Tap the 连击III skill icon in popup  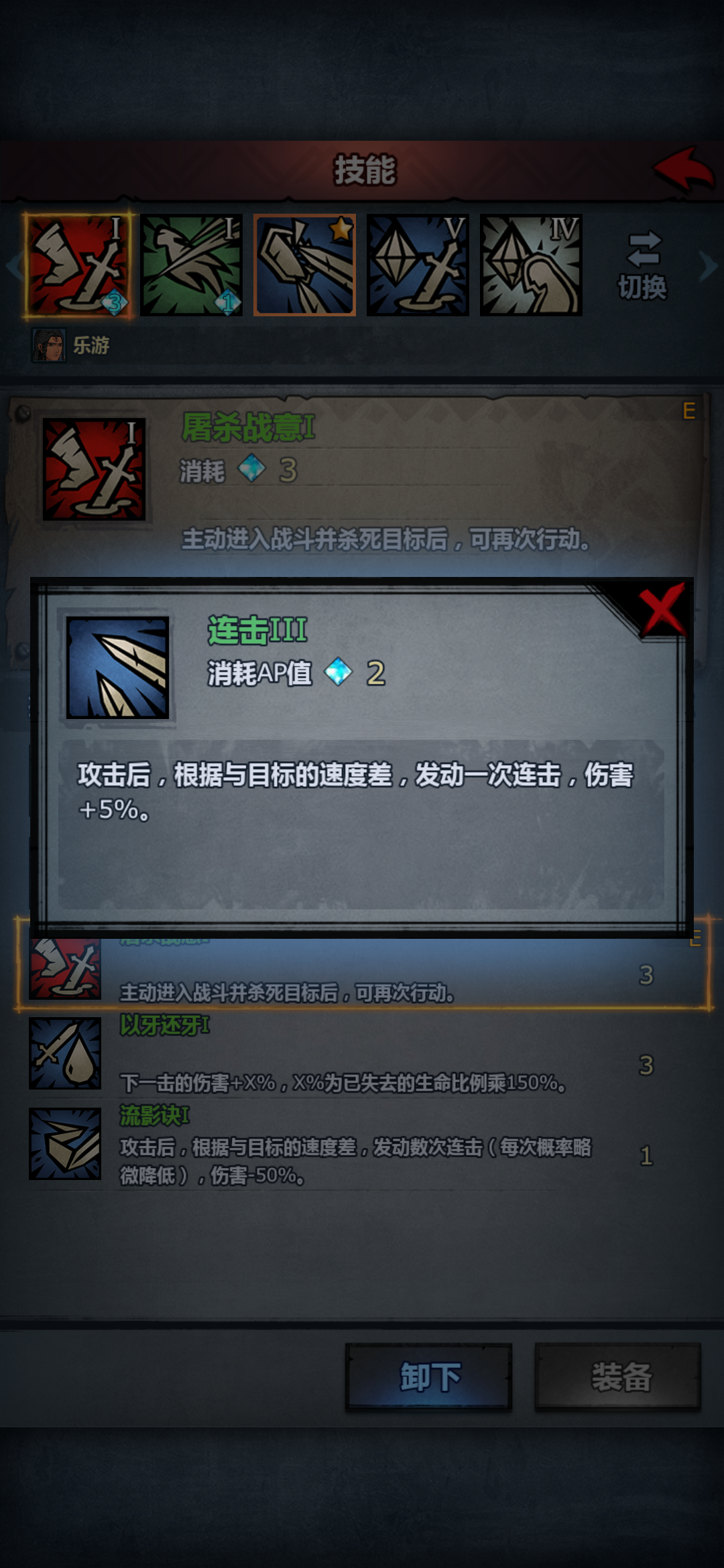[117, 667]
